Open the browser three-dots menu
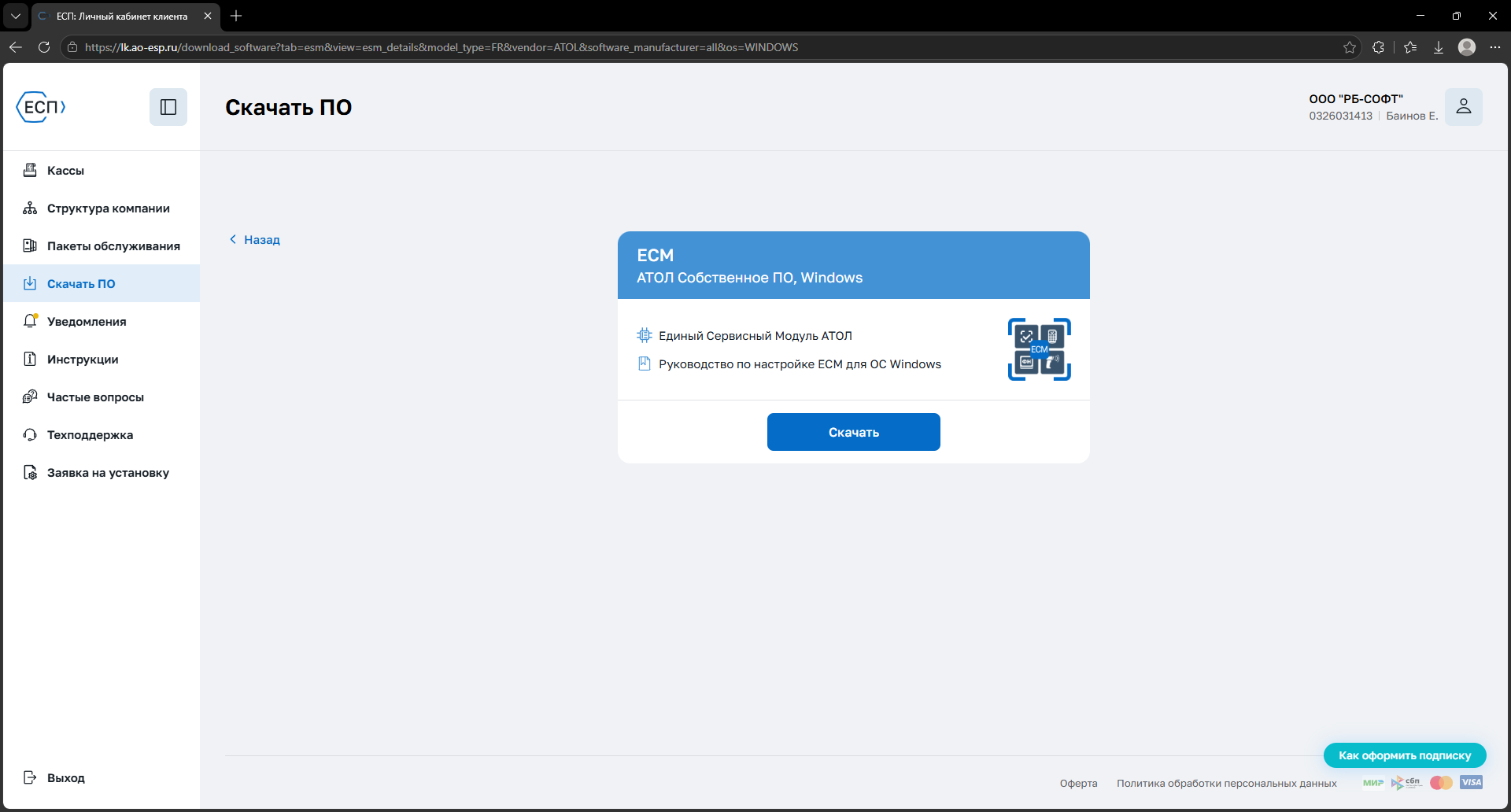Viewport: 1511px width, 812px height. pos(1495,47)
